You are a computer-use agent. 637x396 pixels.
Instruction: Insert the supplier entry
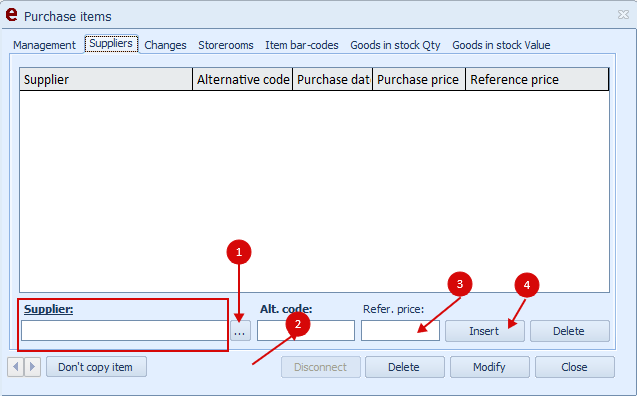point(485,331)
